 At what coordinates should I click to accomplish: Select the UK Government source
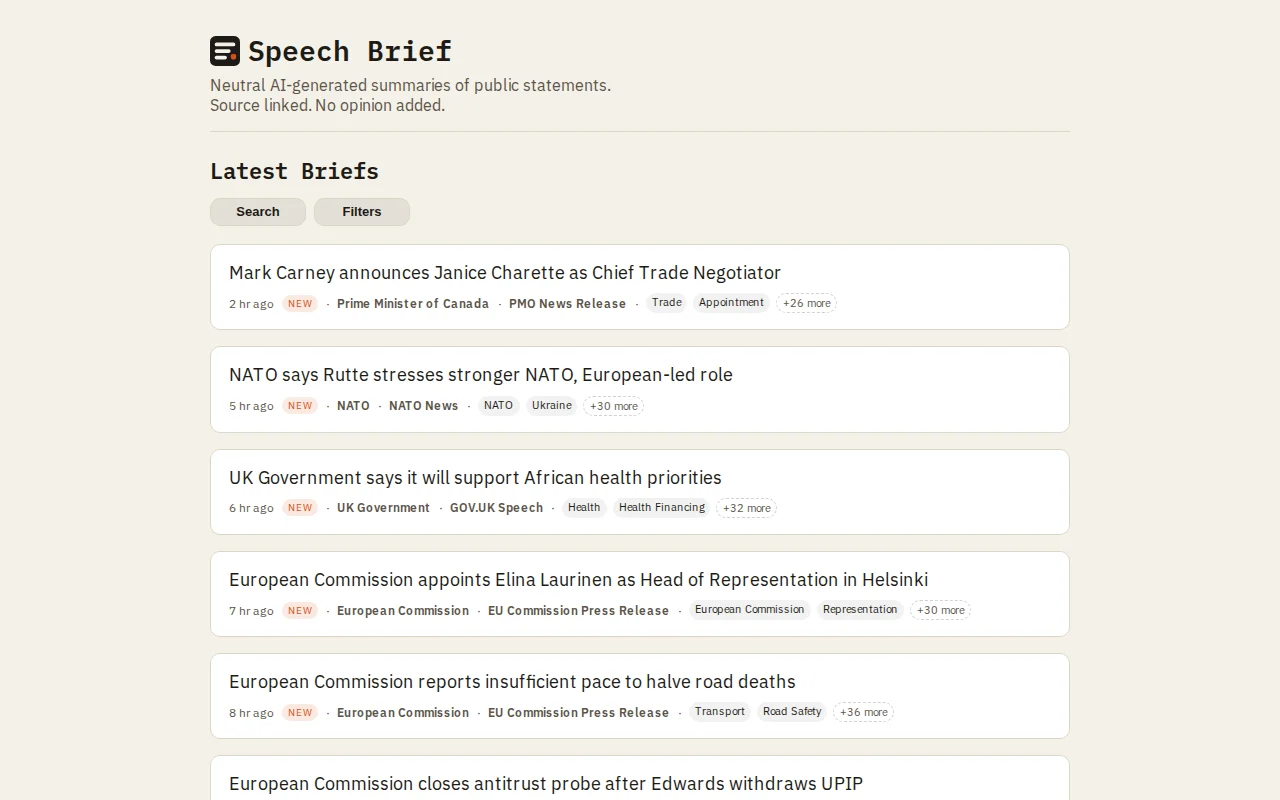tap(383, 507)
